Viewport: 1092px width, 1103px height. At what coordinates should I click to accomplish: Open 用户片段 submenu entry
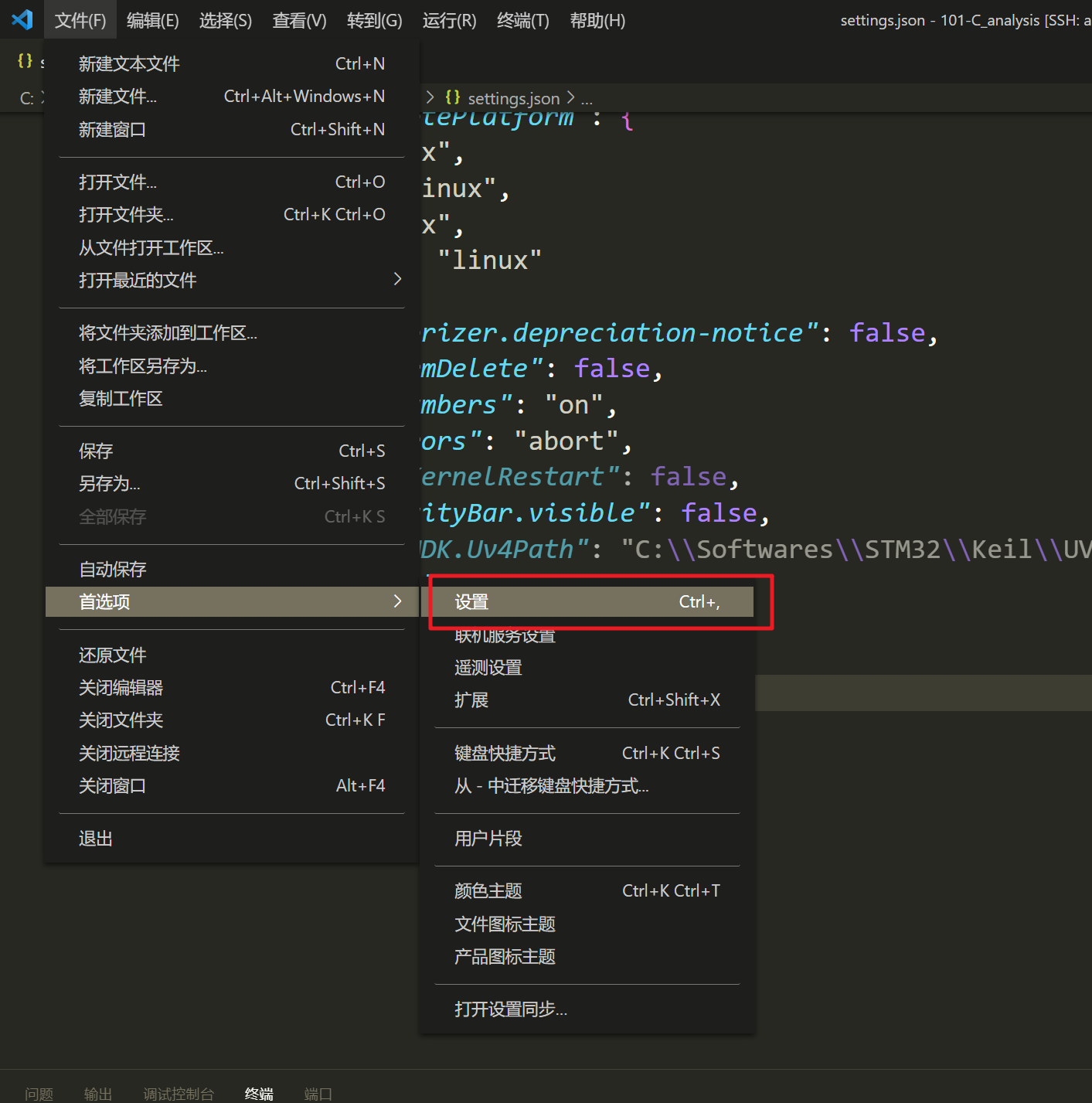click(x=587, y=838)
